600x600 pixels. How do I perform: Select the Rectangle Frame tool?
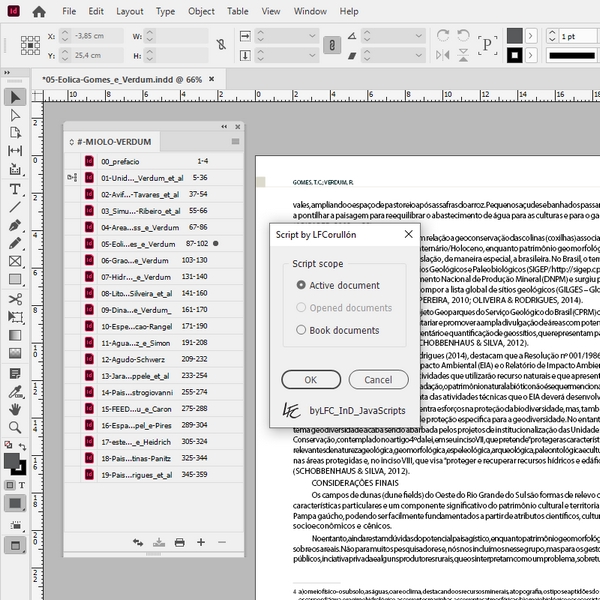[x=15, y=261]
